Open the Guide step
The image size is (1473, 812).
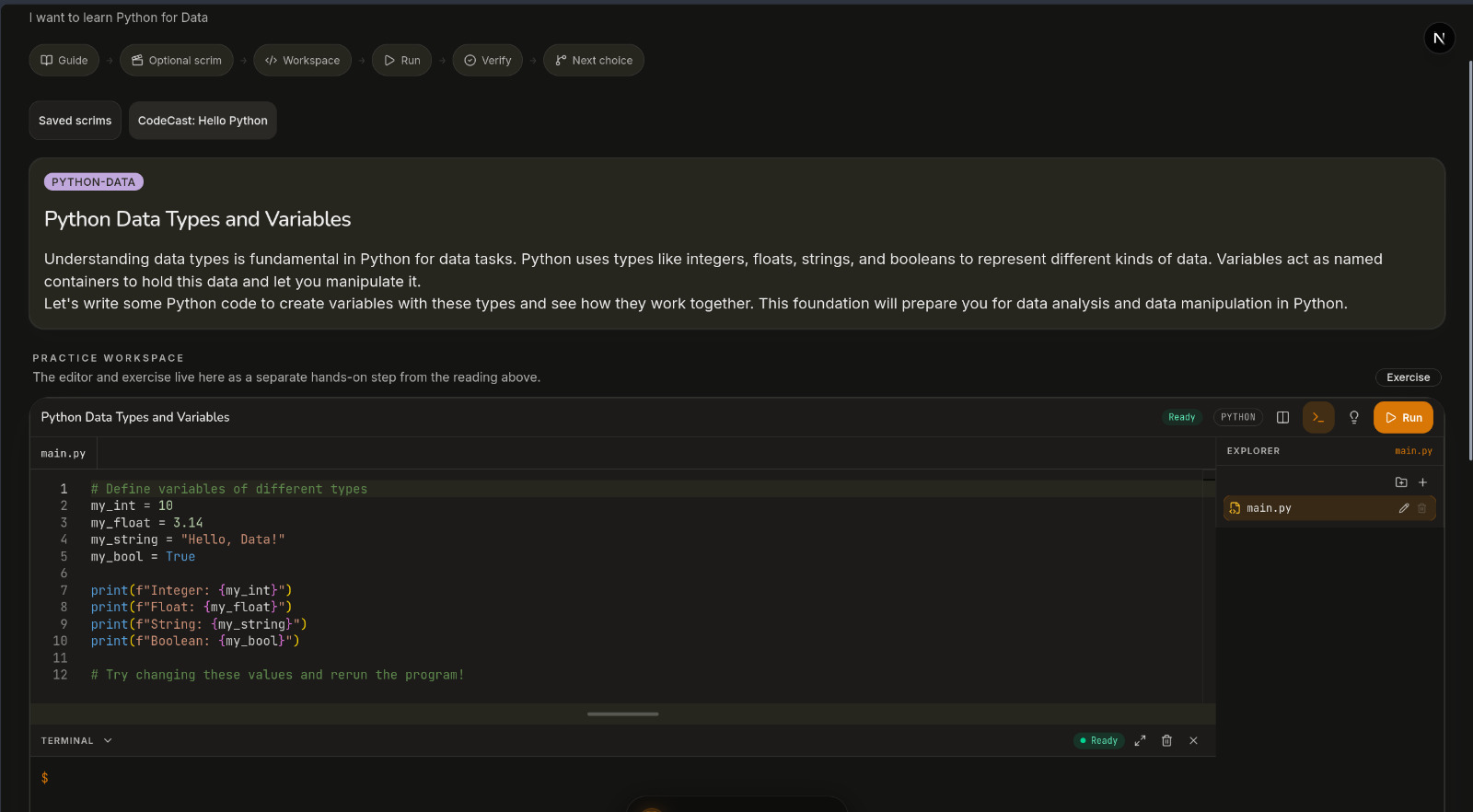[x=64, y=61]
